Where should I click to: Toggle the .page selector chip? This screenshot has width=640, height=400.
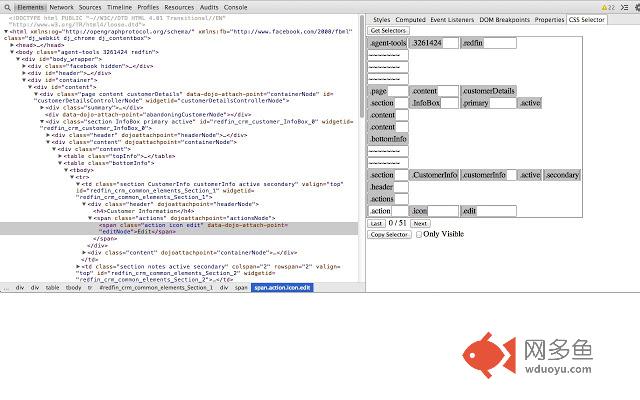point(378,91)
